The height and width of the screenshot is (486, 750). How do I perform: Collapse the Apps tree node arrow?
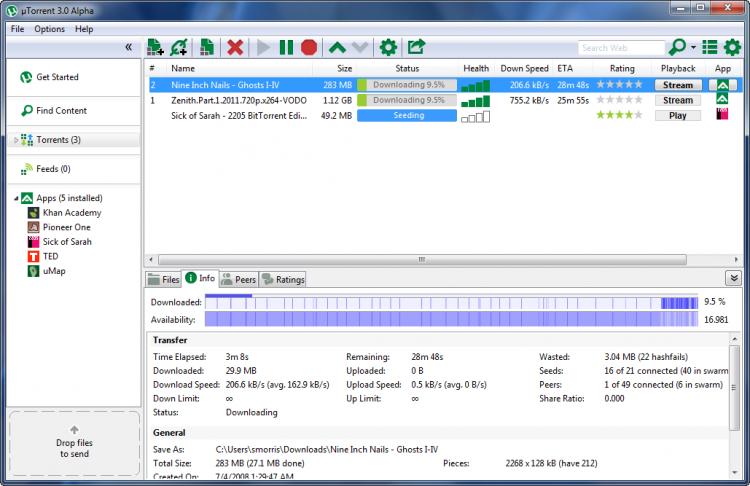point(16,198)
